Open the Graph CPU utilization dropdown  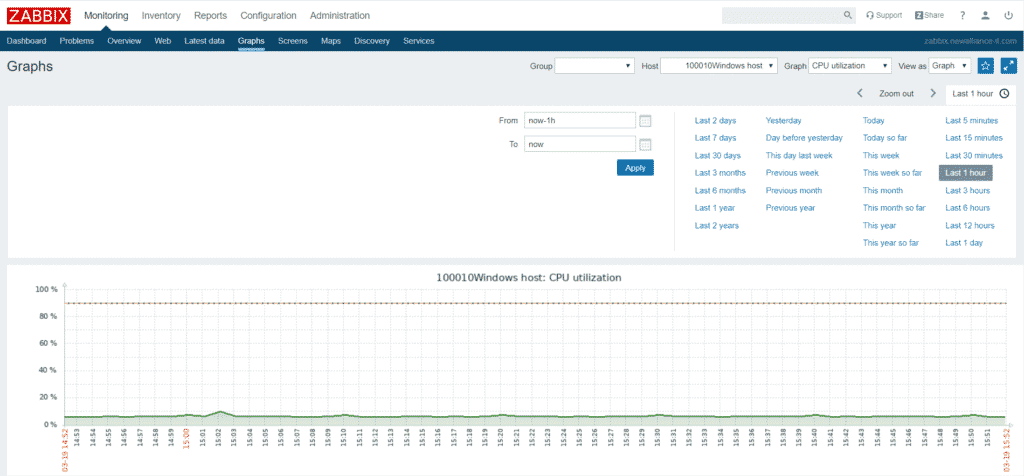coord(850,66)
